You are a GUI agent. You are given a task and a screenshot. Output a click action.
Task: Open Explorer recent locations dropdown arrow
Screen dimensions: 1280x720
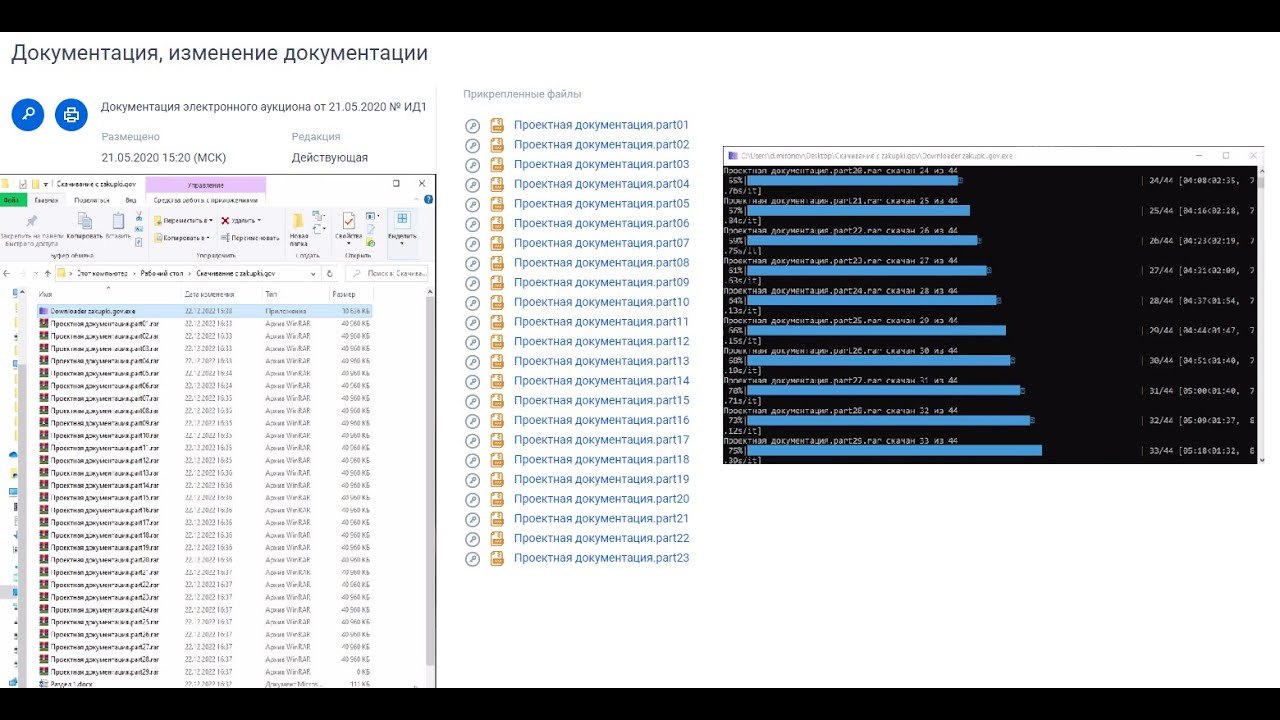35,273
